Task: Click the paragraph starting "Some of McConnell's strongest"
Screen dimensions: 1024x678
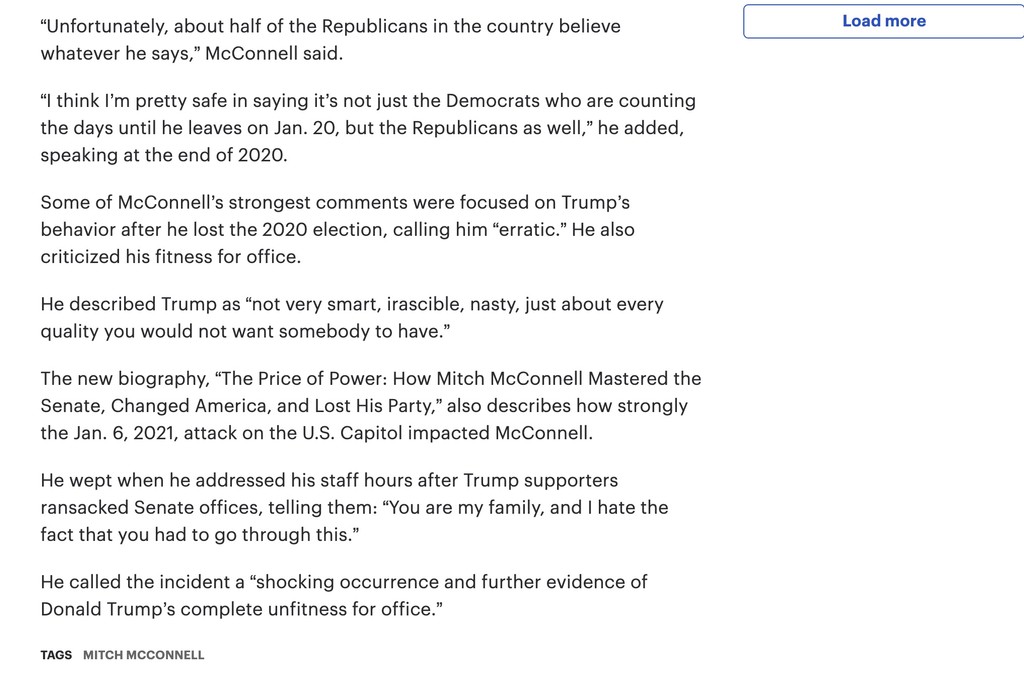Action: coord(338,229)
